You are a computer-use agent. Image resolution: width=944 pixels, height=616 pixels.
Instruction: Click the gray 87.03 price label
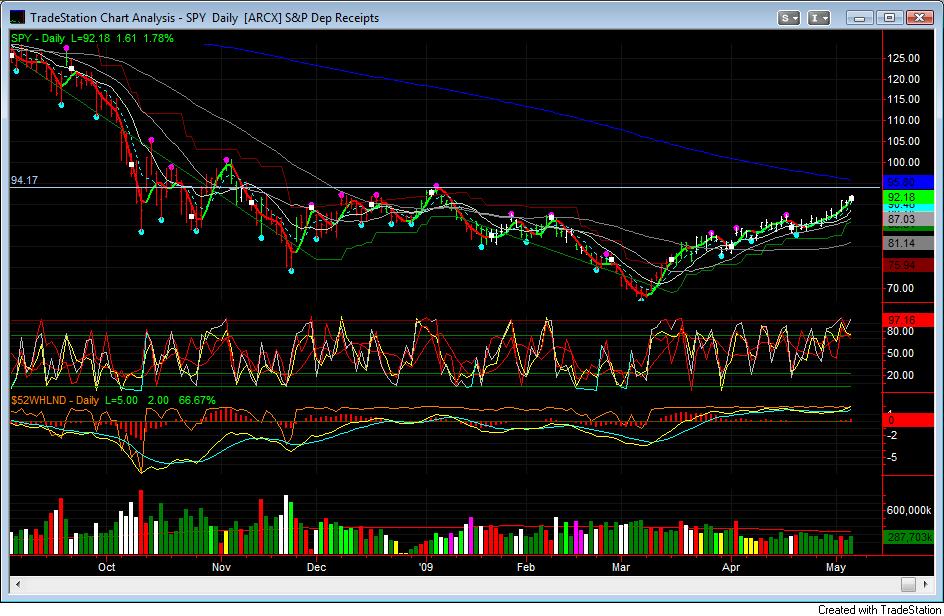point(908,219)
